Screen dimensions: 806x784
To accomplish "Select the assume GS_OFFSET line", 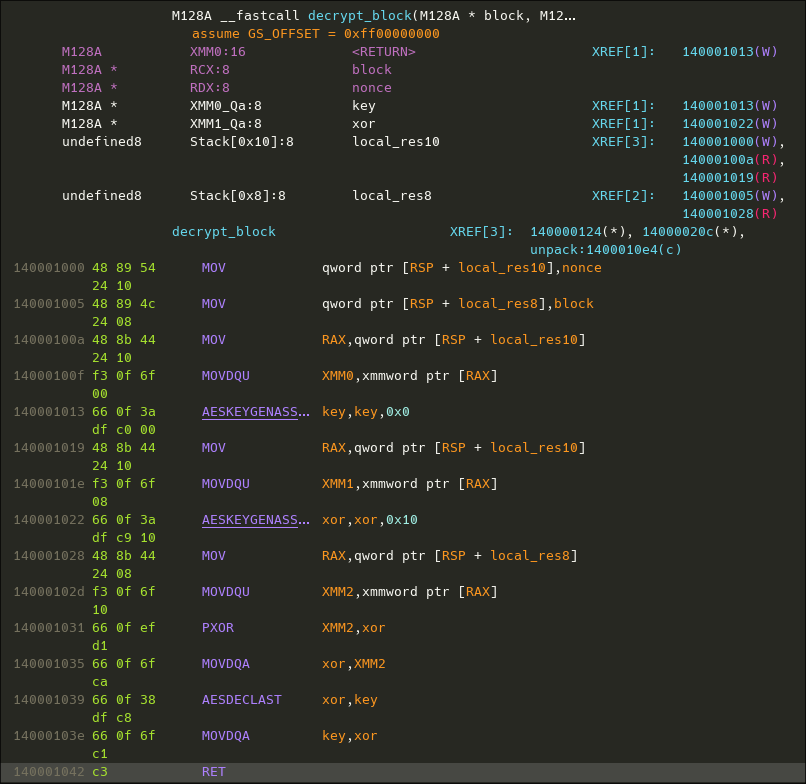I will pos(315,34).
